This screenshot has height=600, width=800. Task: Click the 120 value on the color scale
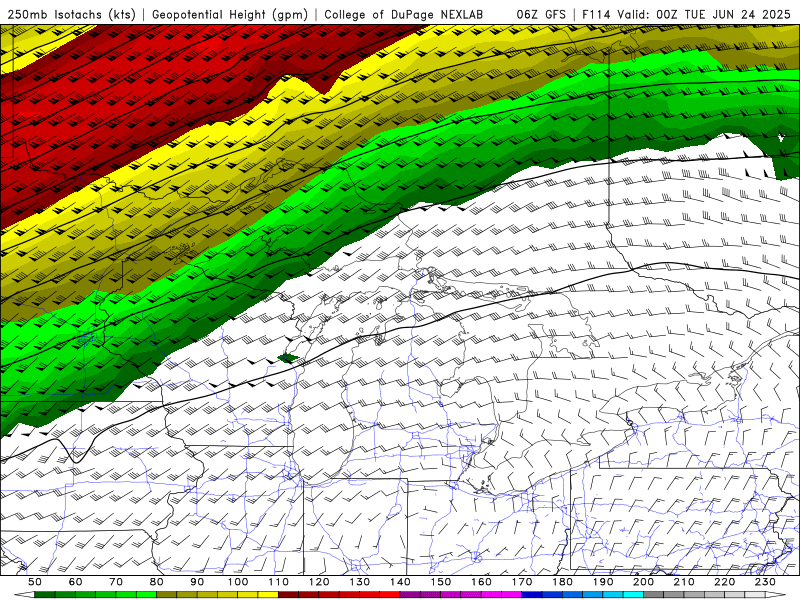(x=319, y=582)
